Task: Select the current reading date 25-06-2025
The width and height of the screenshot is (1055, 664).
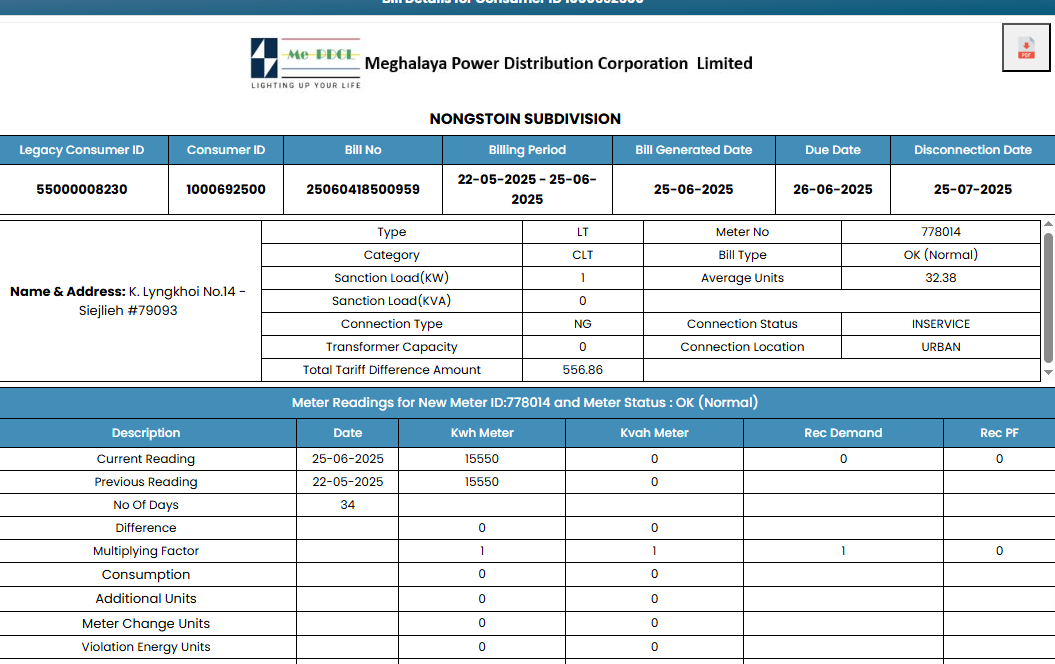Action: [x=348, y=459]
